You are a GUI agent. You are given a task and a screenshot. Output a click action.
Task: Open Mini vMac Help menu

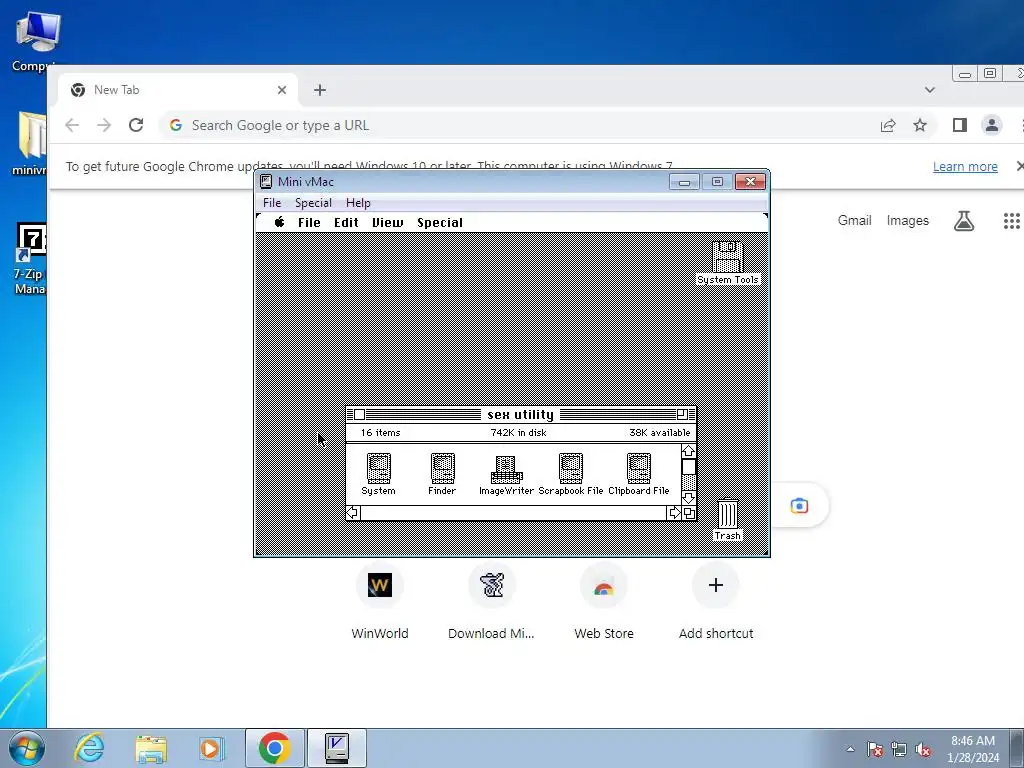pyautogui.click(x=358, y=202)
